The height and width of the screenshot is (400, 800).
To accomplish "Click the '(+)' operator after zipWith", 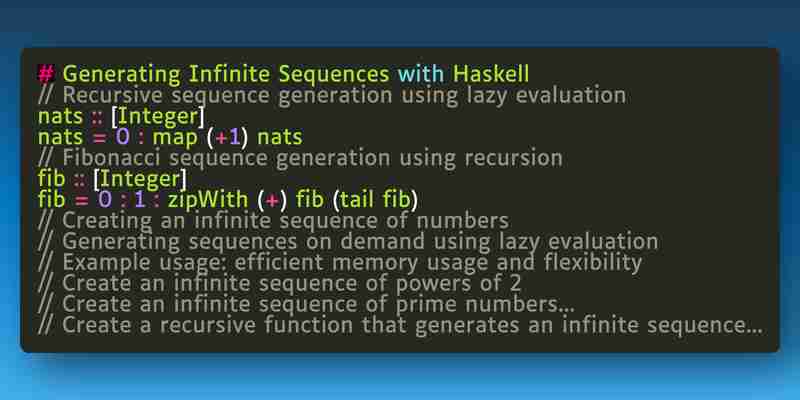I will [x=272, y=200].
